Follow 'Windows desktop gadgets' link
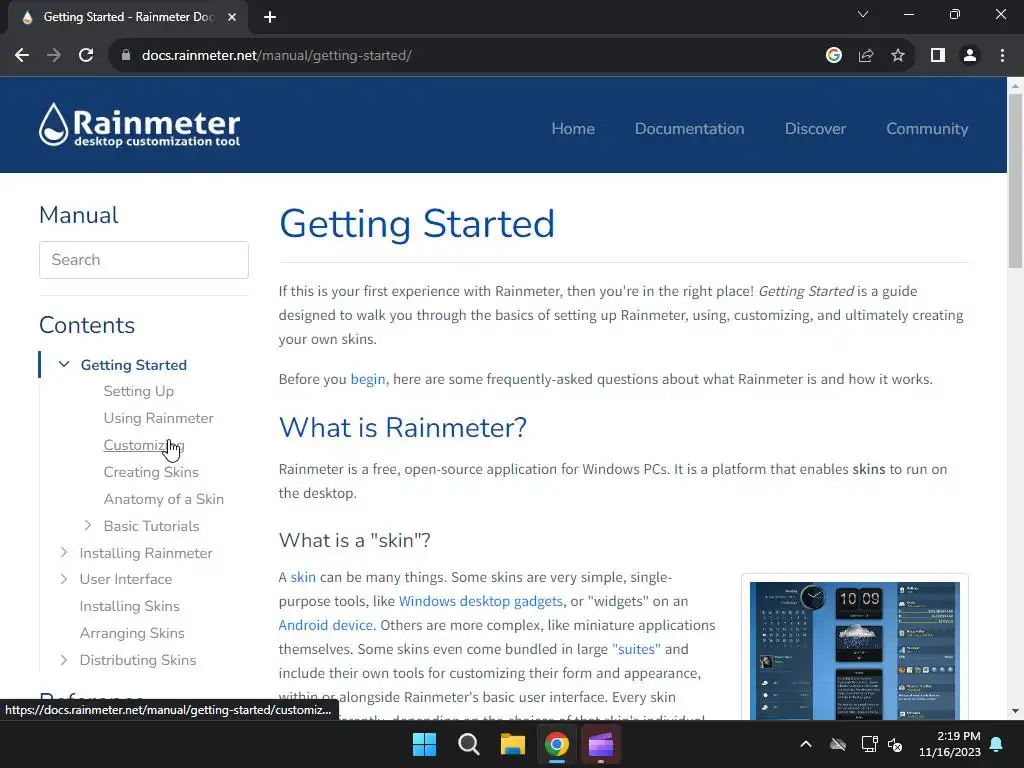1024x768 pixels. point(481,601)
